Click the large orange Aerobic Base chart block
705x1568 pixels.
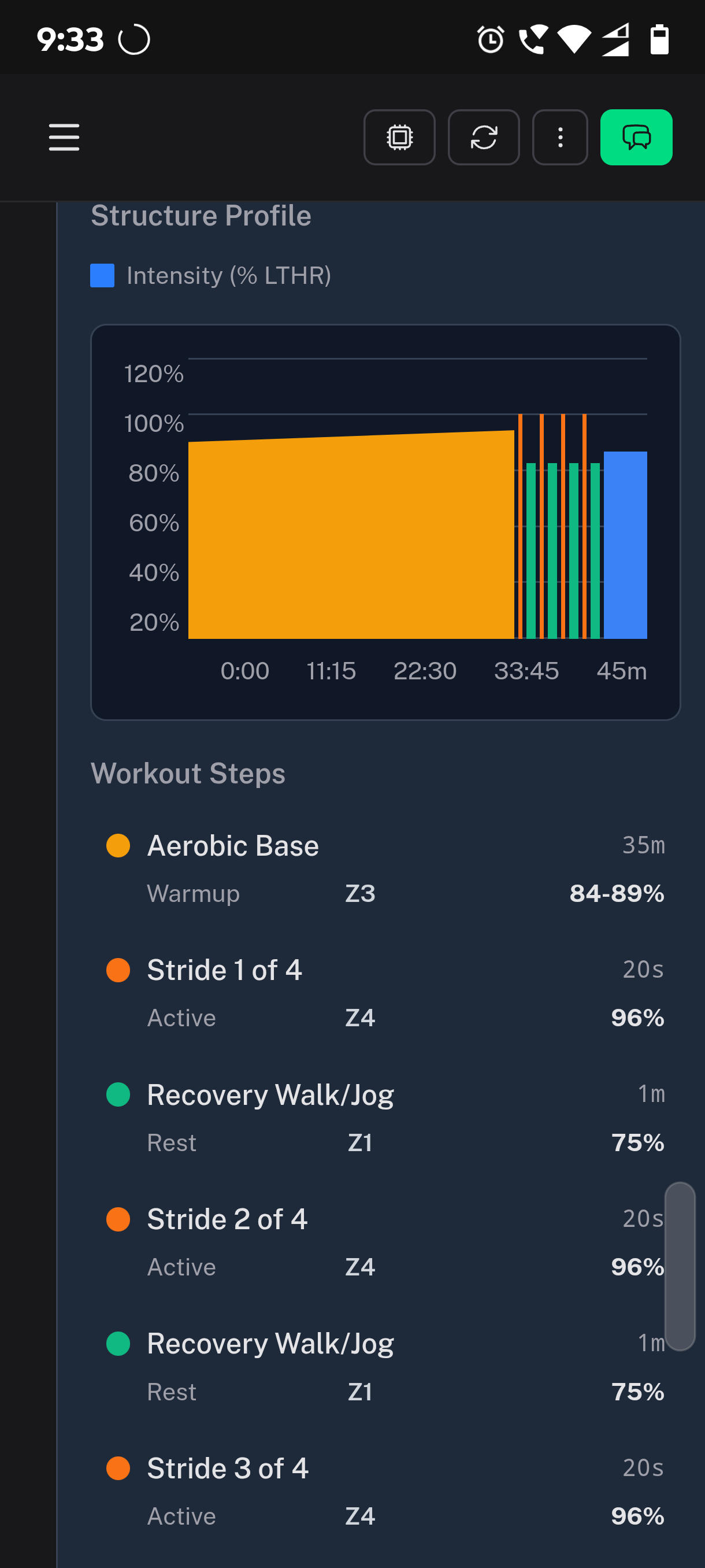350,535
